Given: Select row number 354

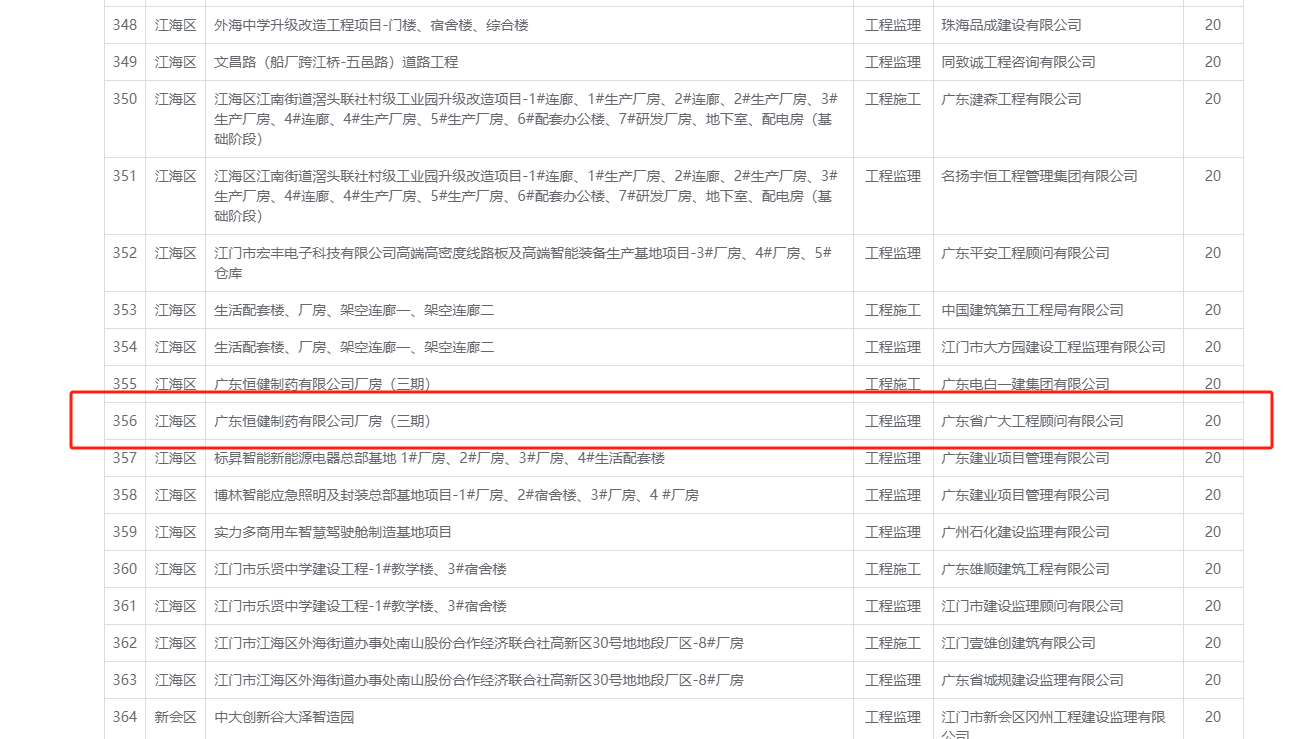Looking at the screenshot, I should (125, 347).
